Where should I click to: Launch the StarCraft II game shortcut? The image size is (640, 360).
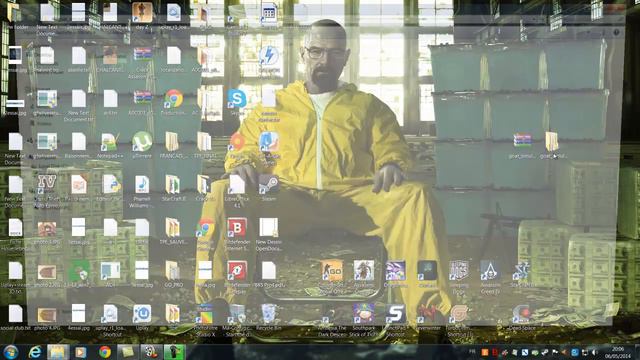coord(522,271)
